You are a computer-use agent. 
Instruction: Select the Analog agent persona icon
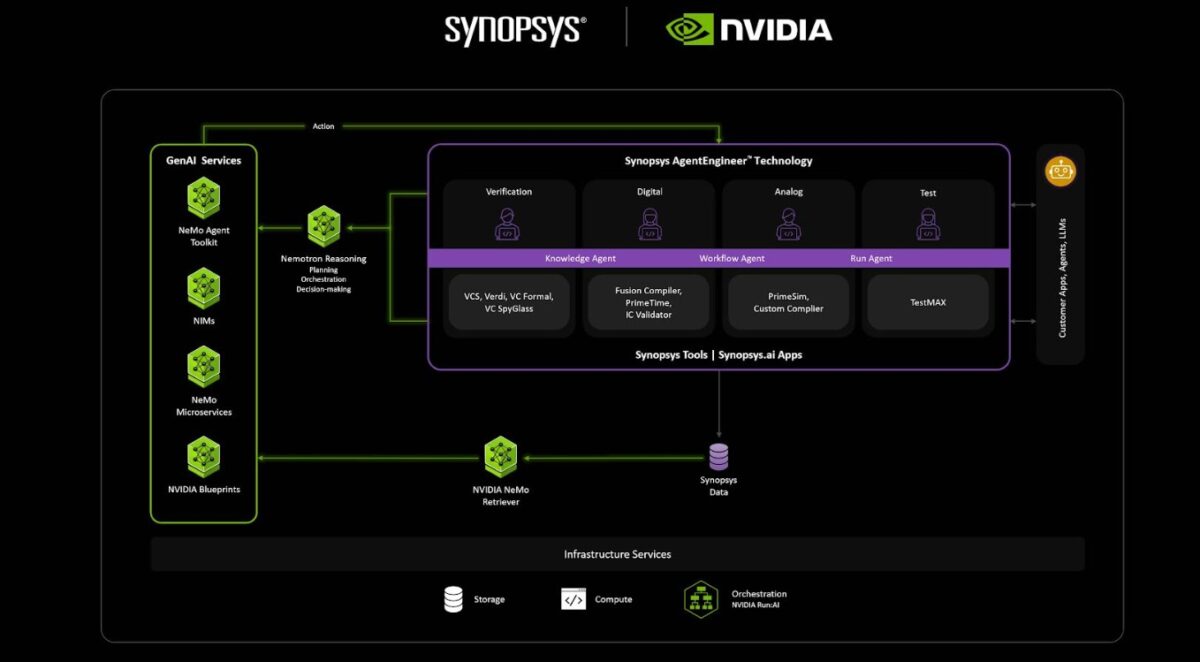[788, 225]
